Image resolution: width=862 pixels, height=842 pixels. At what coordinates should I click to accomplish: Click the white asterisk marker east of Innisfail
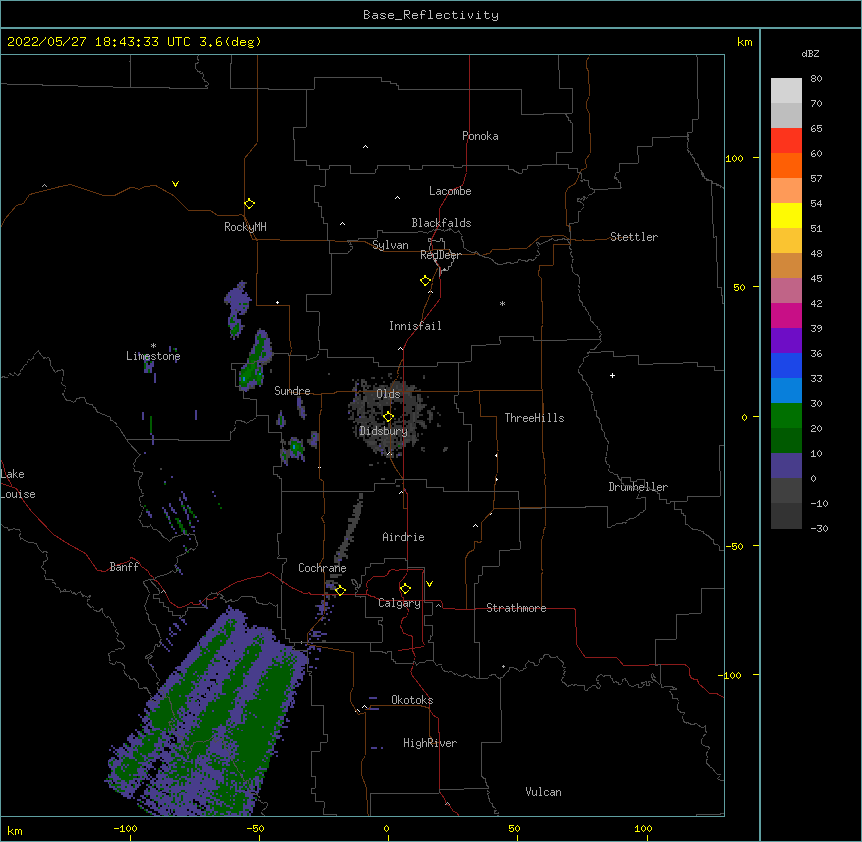click(x=502, y=303)
